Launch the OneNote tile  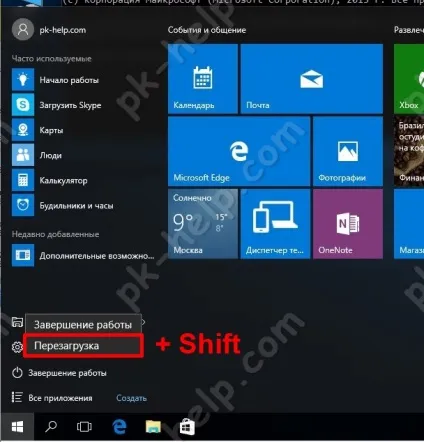348,224
